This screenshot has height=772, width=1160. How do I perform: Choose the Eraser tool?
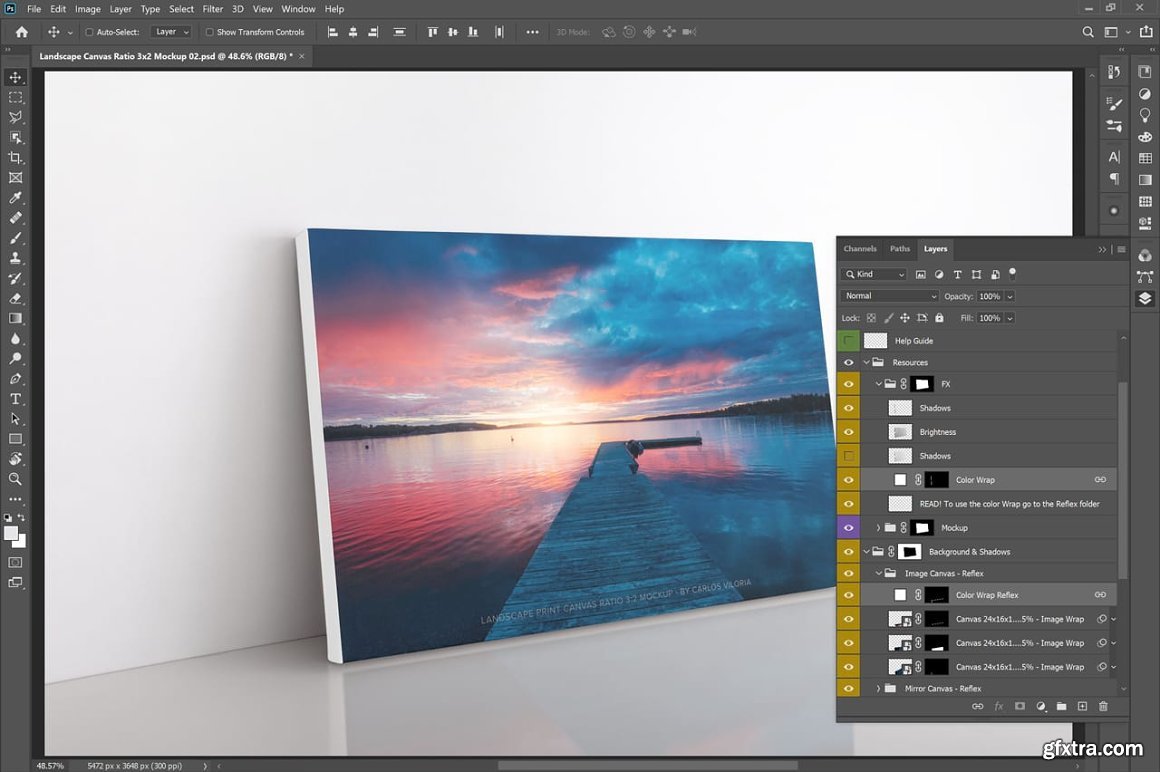click(15, 298)
